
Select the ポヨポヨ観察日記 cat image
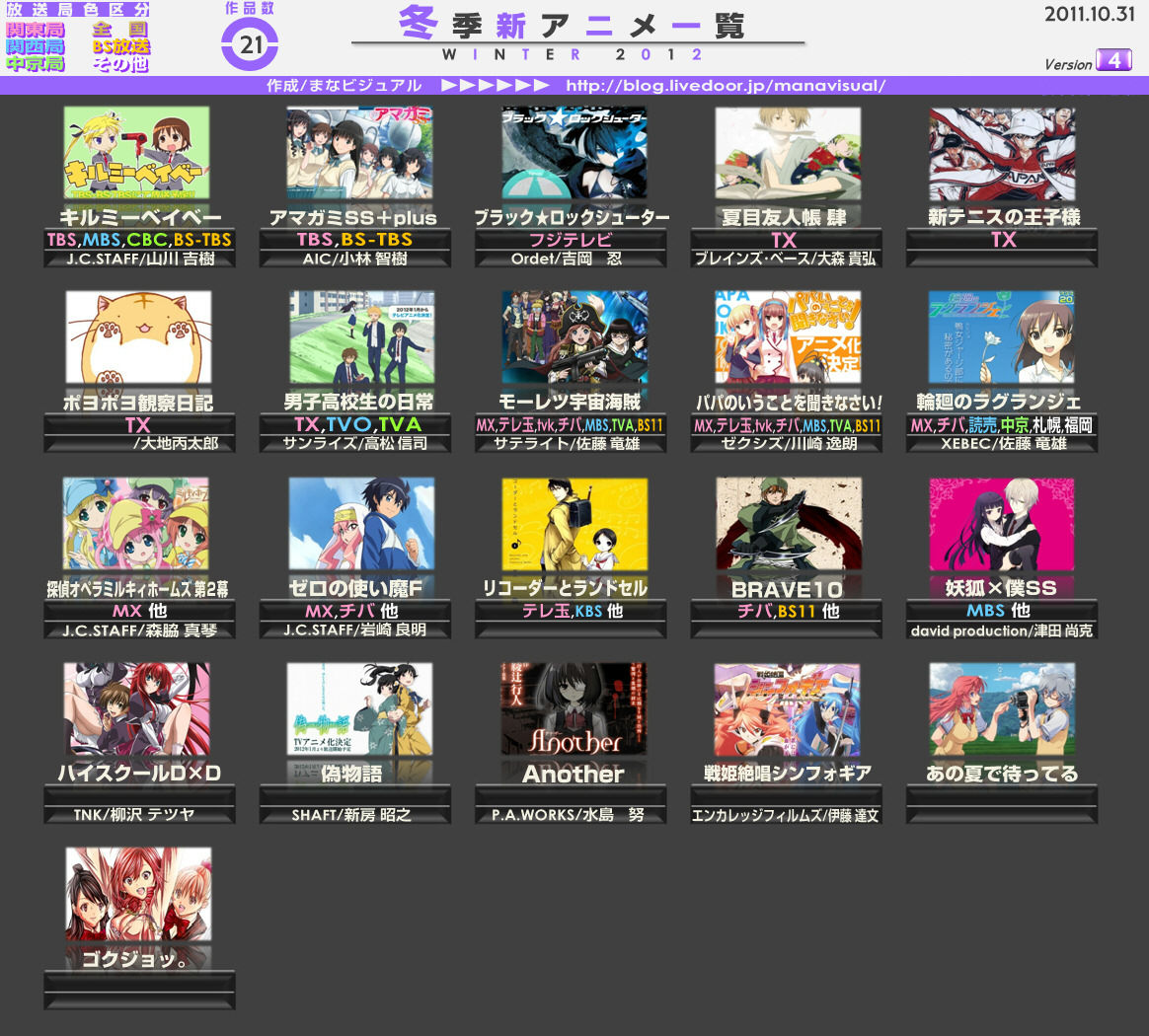coord(138,337)
